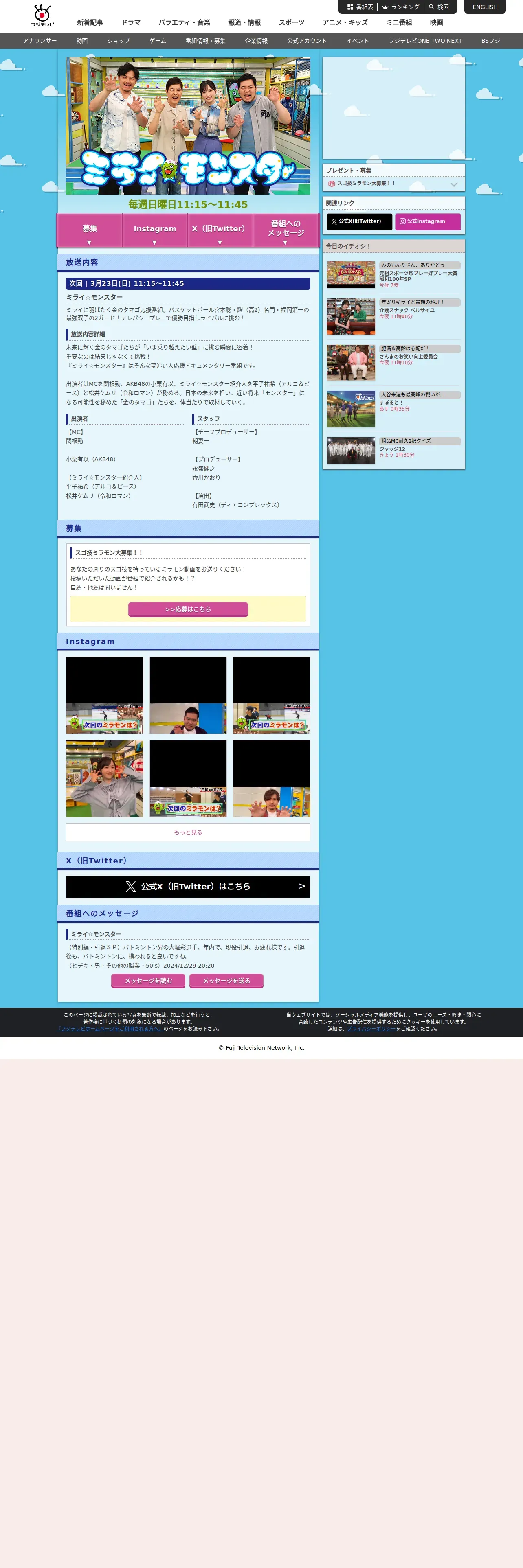Open 企業情報 link
The image size is (523, 1568).
[256, 41]
